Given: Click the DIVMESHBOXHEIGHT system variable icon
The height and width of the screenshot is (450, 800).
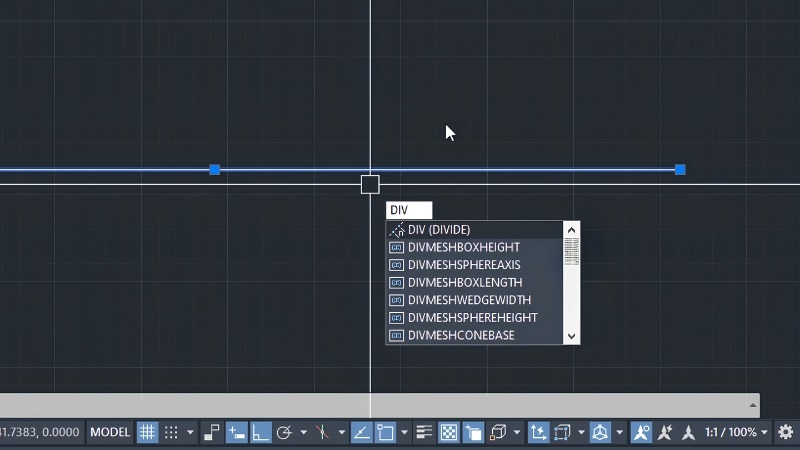Looking at the screenshot, I should pos(396,247).
